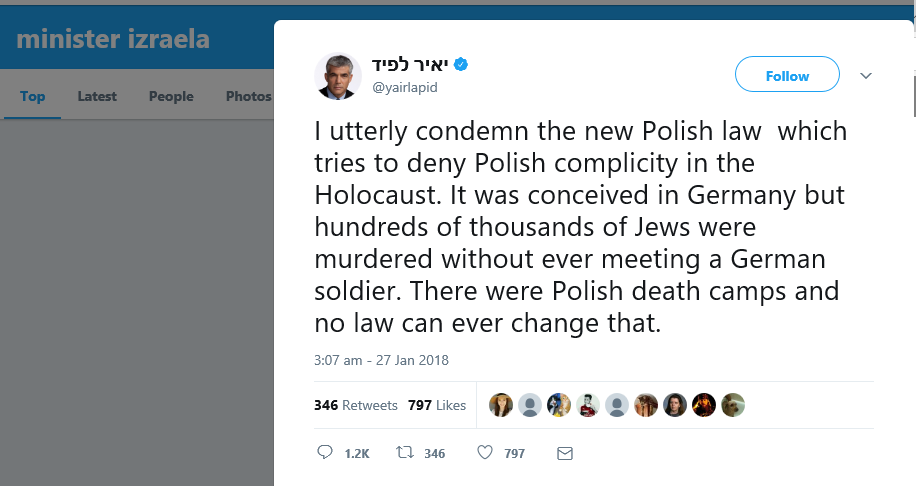This screenshot has height=486, width=916.
Task: Click the reply speech bubble icon
Action: tap(324, 453)
